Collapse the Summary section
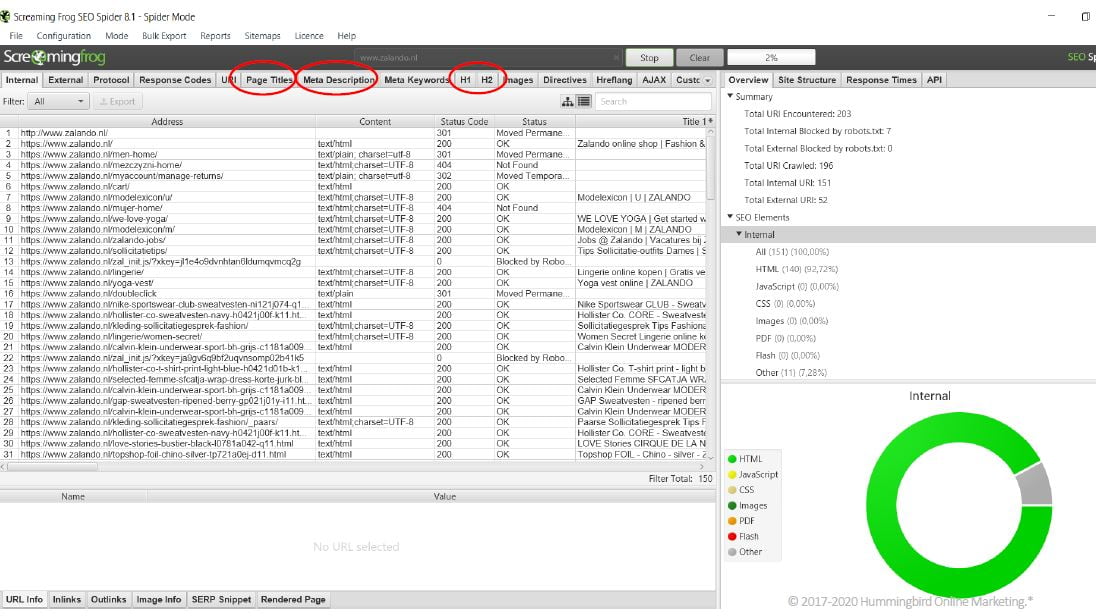 click(x=730, y=96)
